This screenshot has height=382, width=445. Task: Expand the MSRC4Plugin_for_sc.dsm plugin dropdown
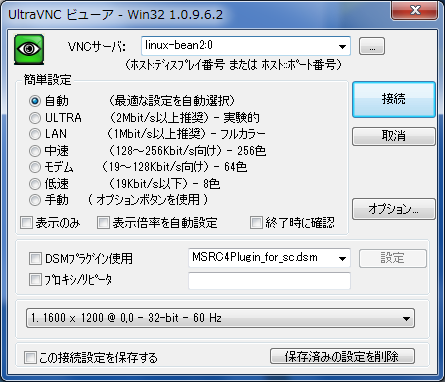pyautogui.click(x=342, y=258)
